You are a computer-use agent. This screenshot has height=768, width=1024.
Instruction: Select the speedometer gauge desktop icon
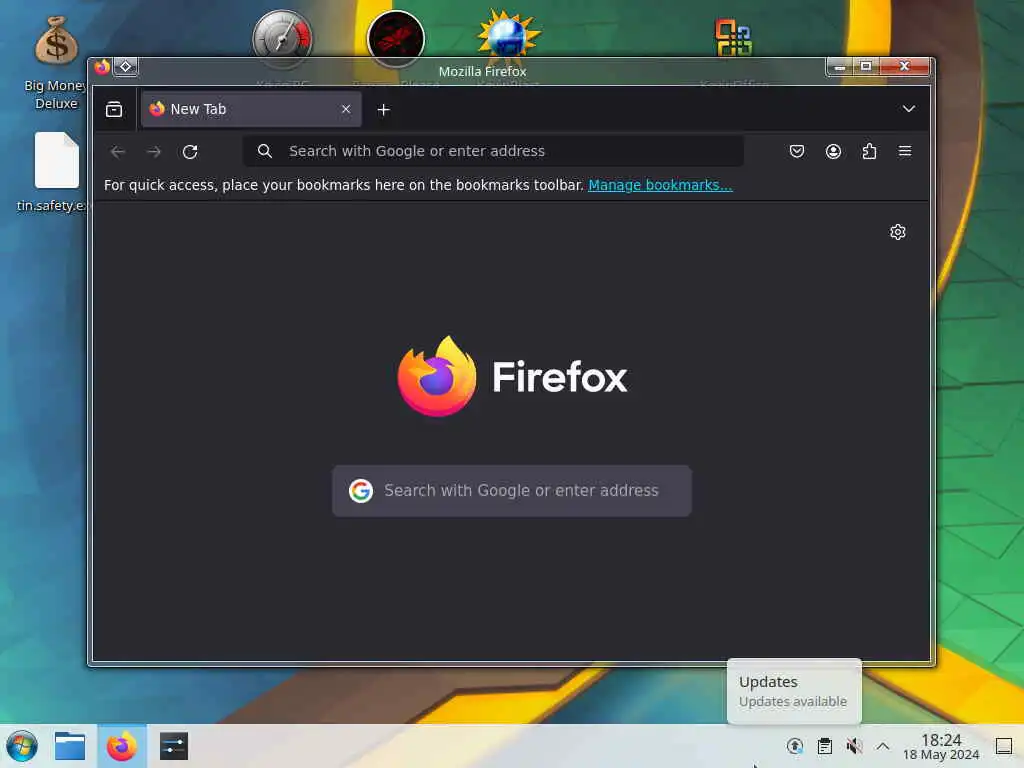(x=282, y=38)
